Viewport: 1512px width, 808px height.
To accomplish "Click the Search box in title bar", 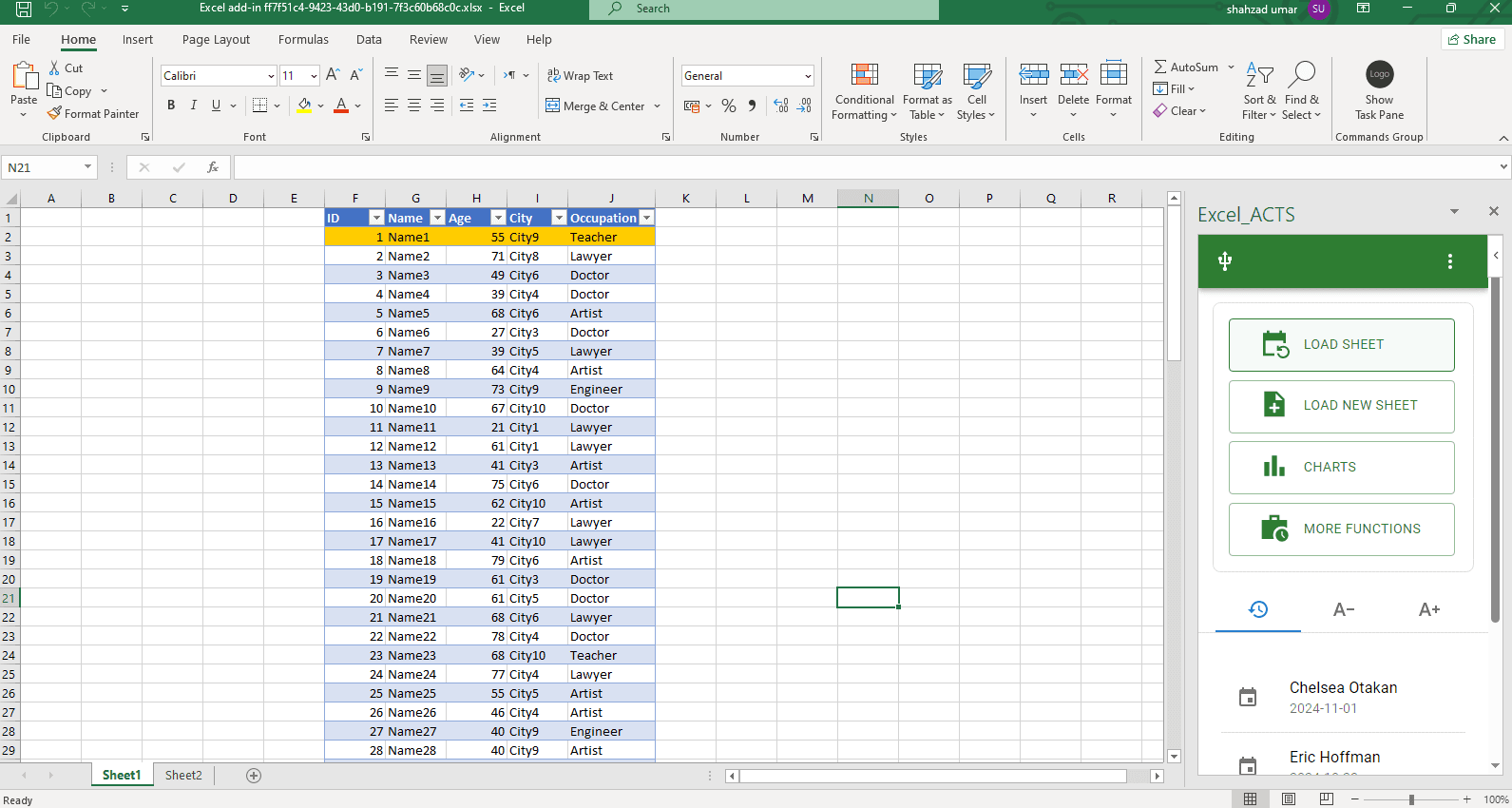I will coord(764,9).
